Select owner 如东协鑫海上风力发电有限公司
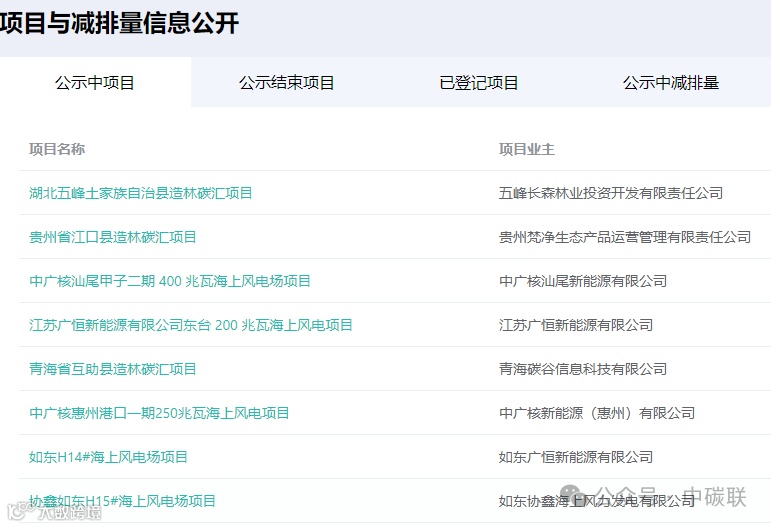 [x=597, y=501]
